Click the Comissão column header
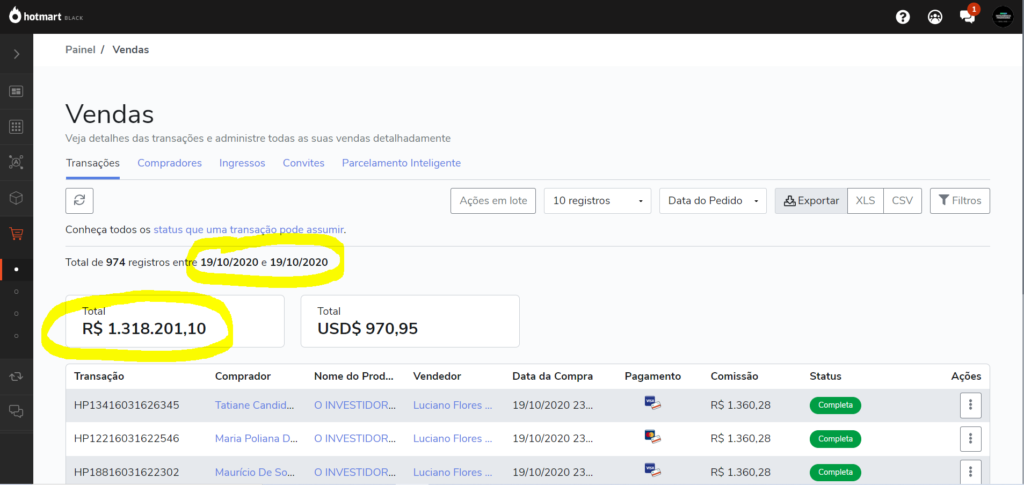1024x485 pixels. click(x=734, y=377)
